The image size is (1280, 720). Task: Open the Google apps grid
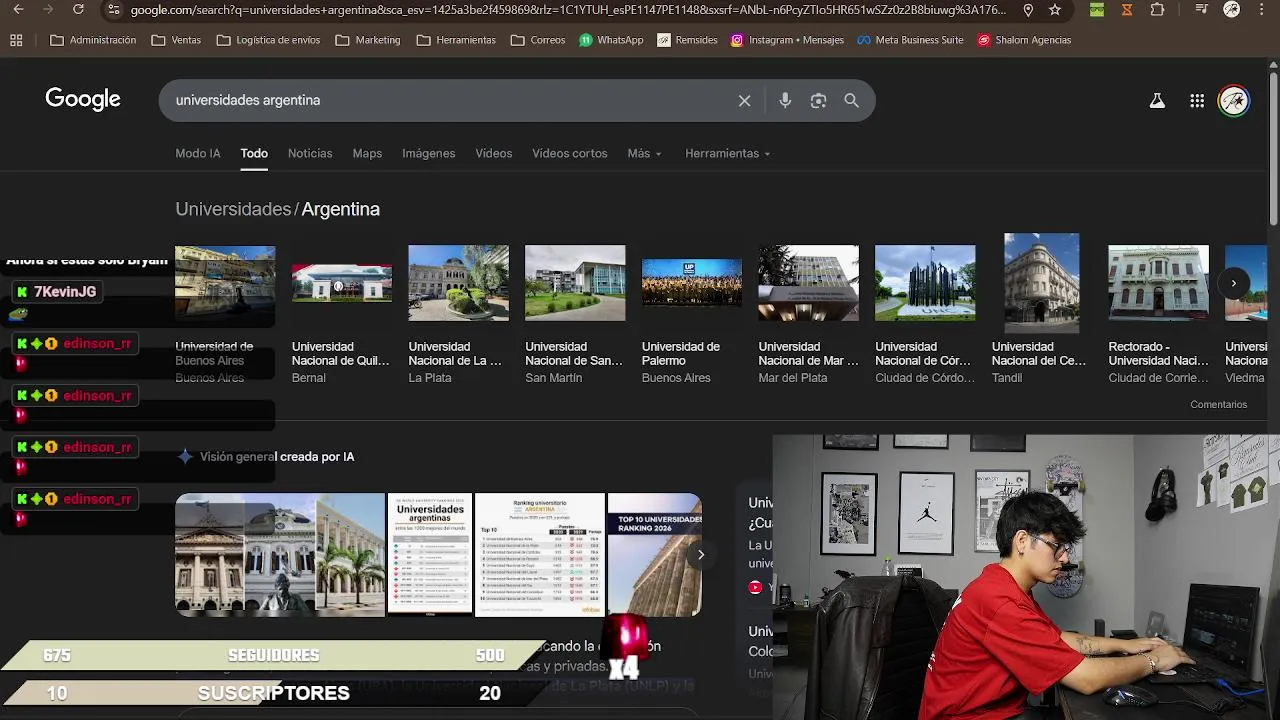(x=1197, y=100)
